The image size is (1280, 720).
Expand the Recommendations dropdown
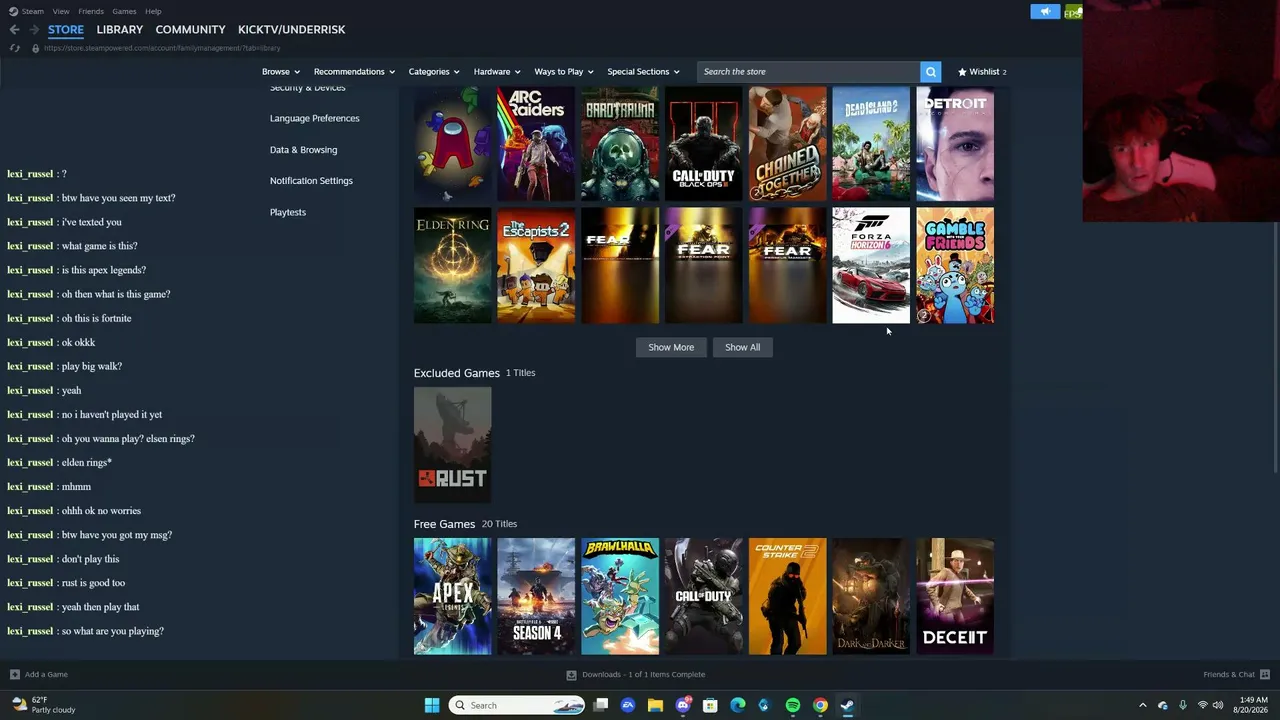pyautogui.click(x=354, y=72)
